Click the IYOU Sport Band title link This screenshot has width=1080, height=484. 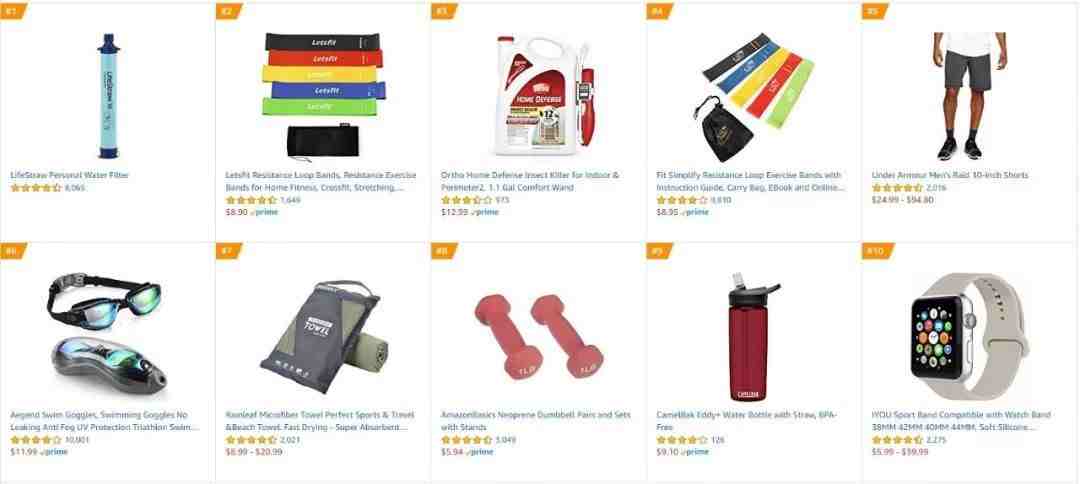(961, 421)
